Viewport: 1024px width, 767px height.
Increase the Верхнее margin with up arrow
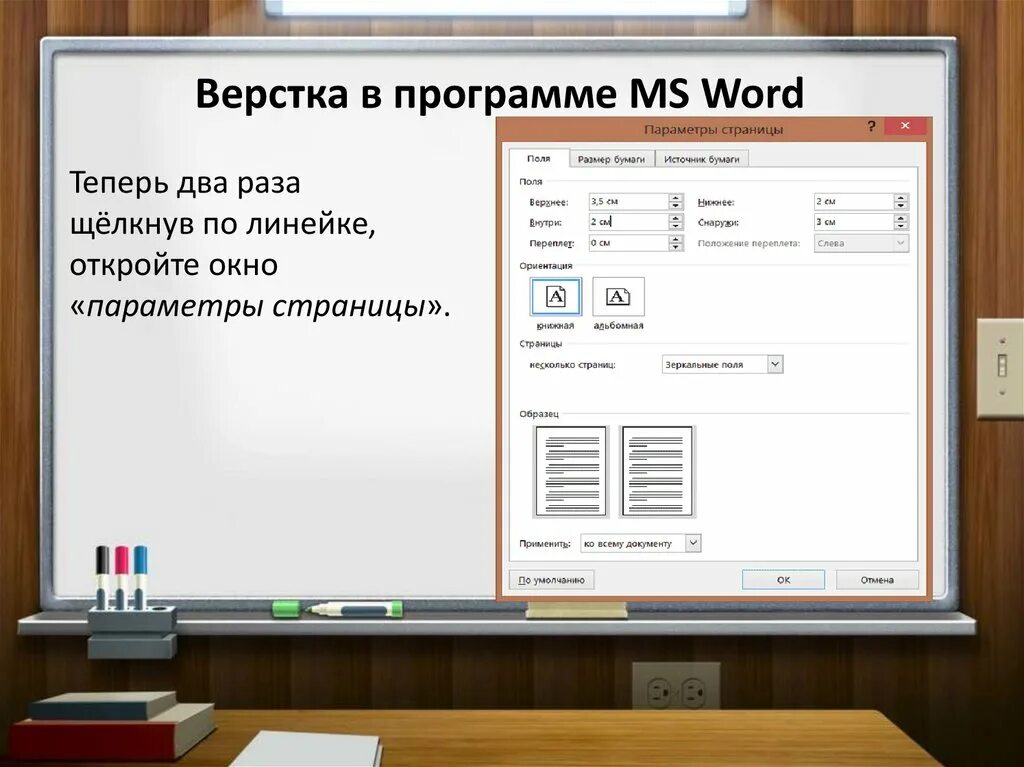tap(676, 197)
